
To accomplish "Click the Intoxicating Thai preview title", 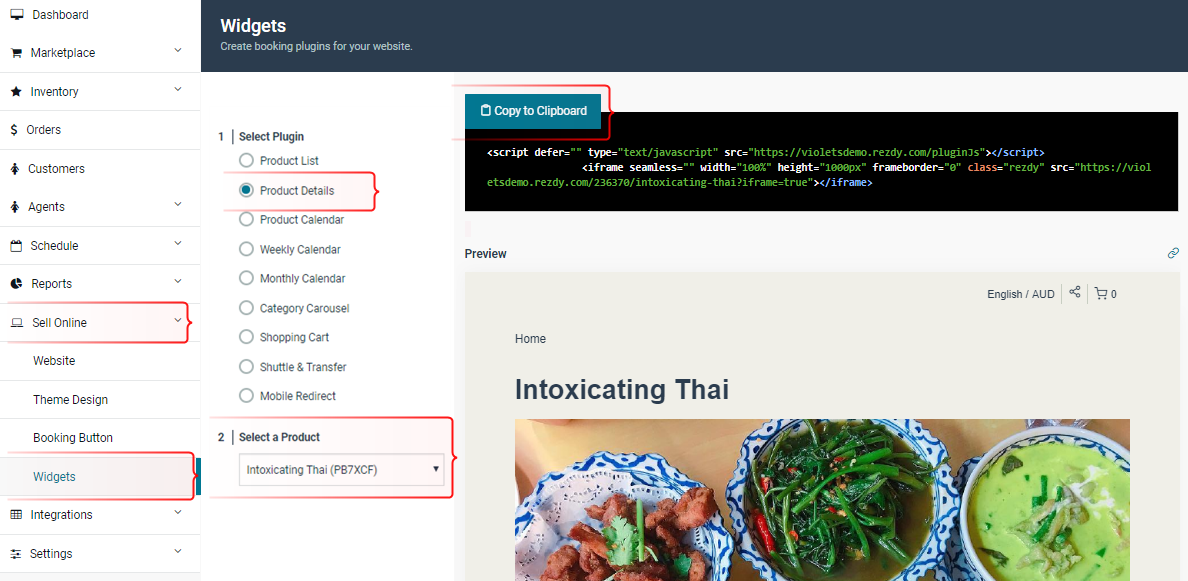I will click(622, 389).
